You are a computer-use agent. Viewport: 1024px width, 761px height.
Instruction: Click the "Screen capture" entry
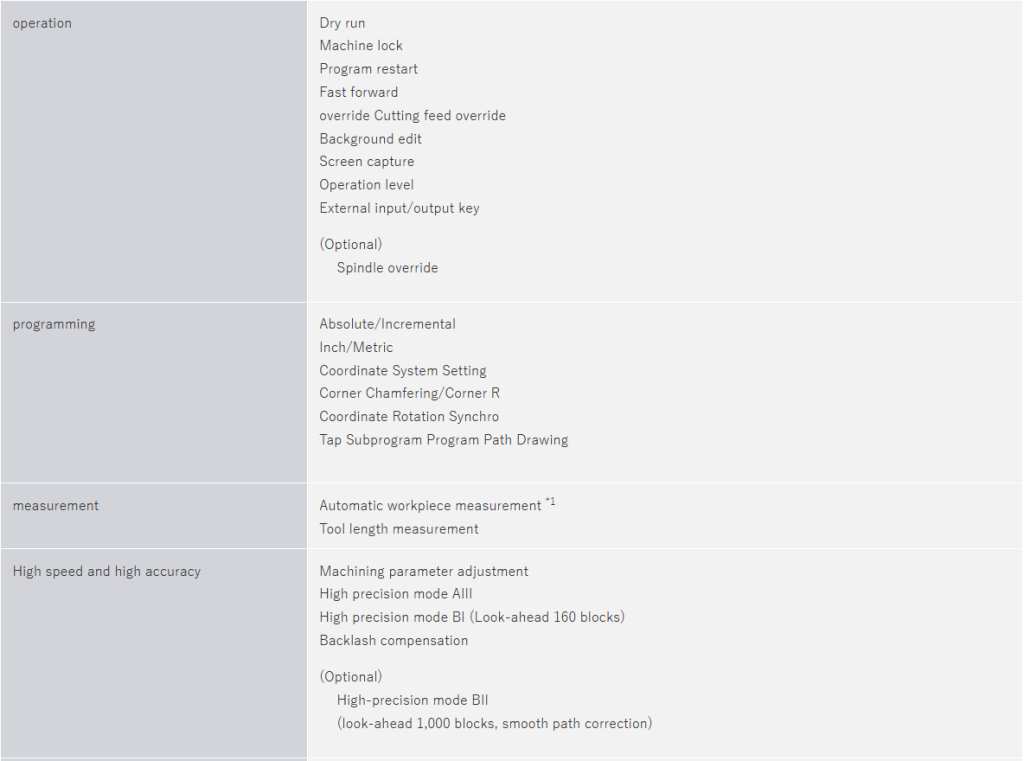click(367, 162)
